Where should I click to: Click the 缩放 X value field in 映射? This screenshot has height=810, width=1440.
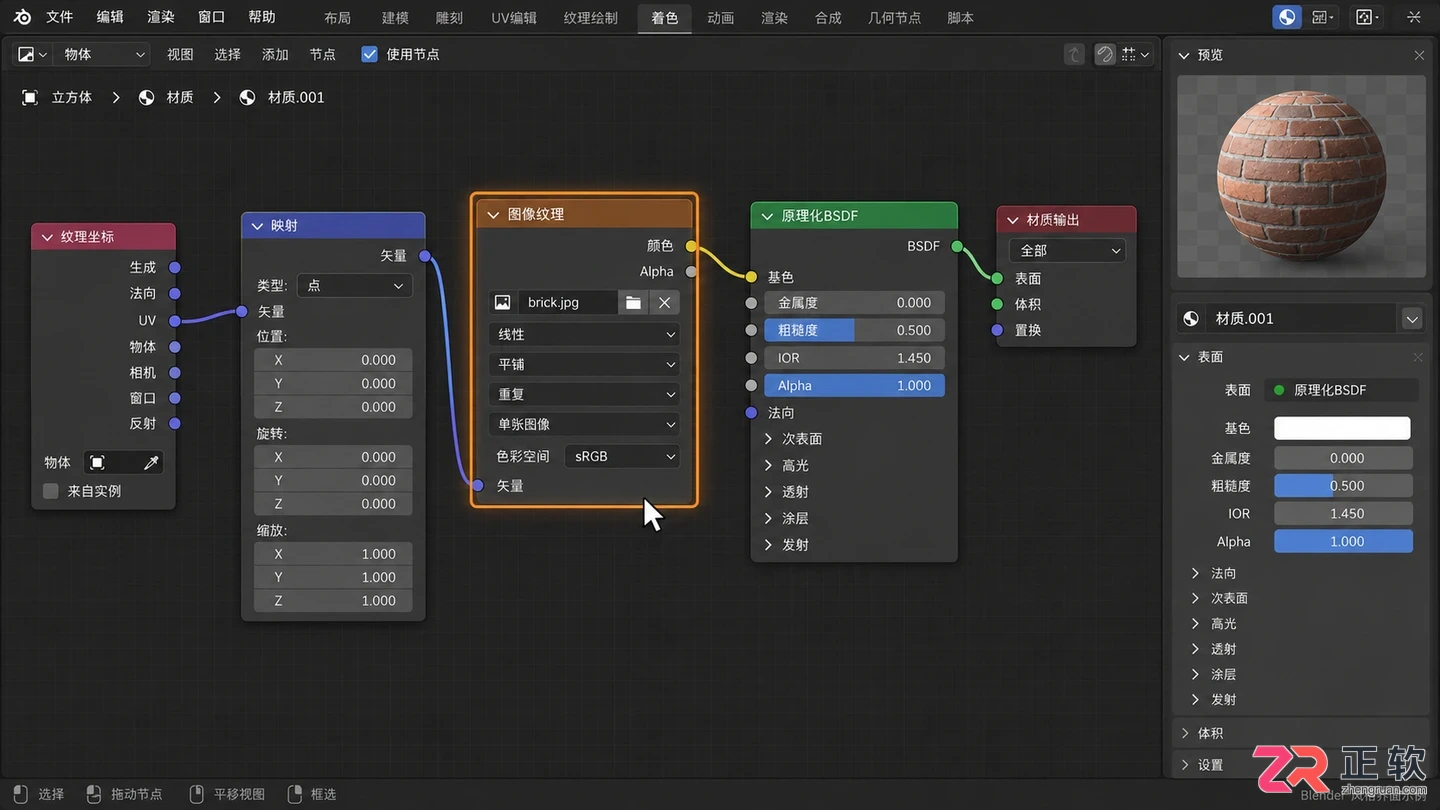pyautogui.click(x=333, y=554)
